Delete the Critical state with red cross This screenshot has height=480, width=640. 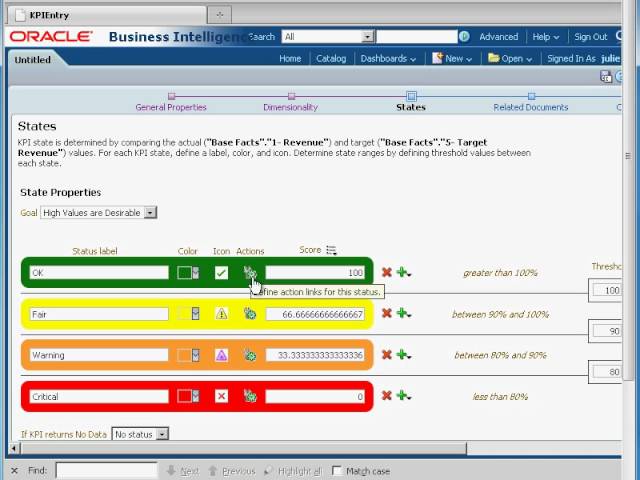tap(387, 396)
